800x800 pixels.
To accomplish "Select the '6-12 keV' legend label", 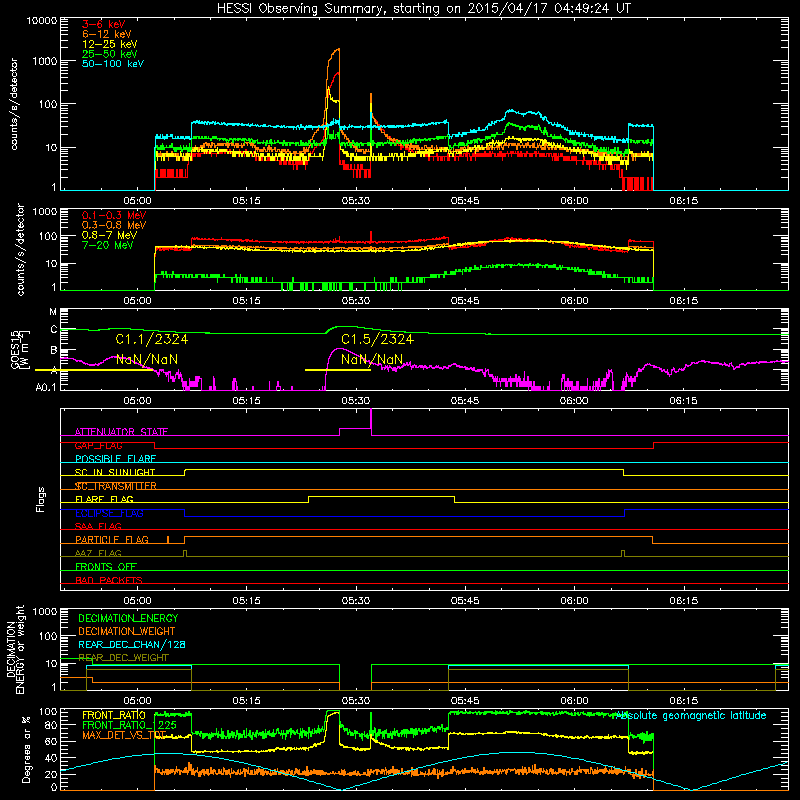I will click(107, 34).
